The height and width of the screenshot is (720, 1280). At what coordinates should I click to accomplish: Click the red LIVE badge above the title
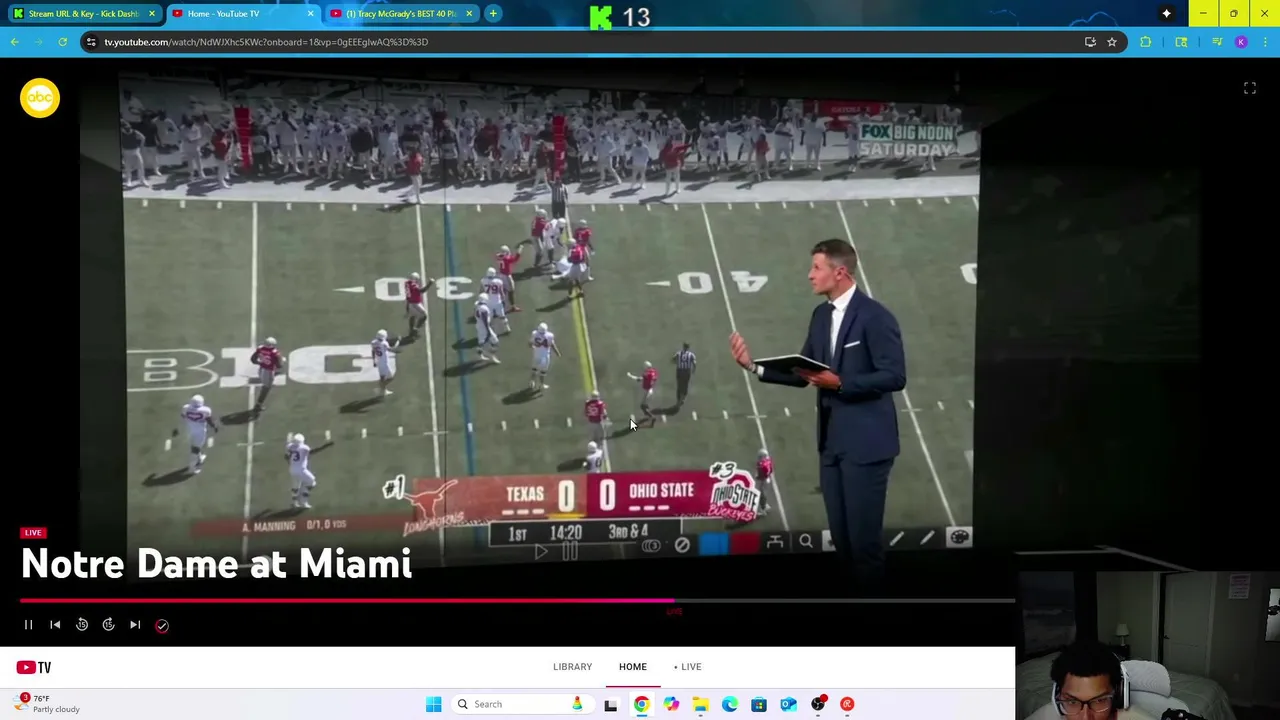click(x=33, y=533)
